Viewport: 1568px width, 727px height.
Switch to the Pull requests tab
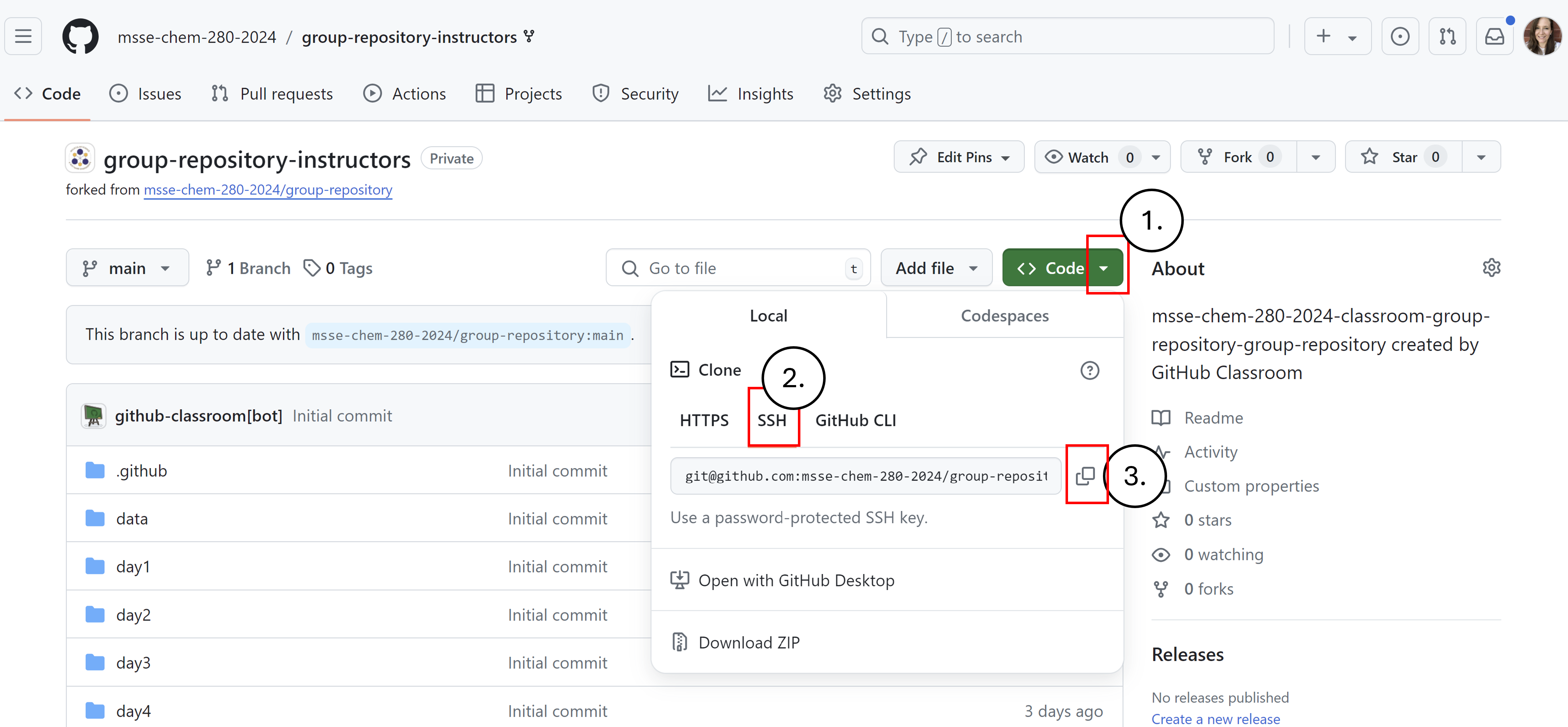[x=272, y=94]
